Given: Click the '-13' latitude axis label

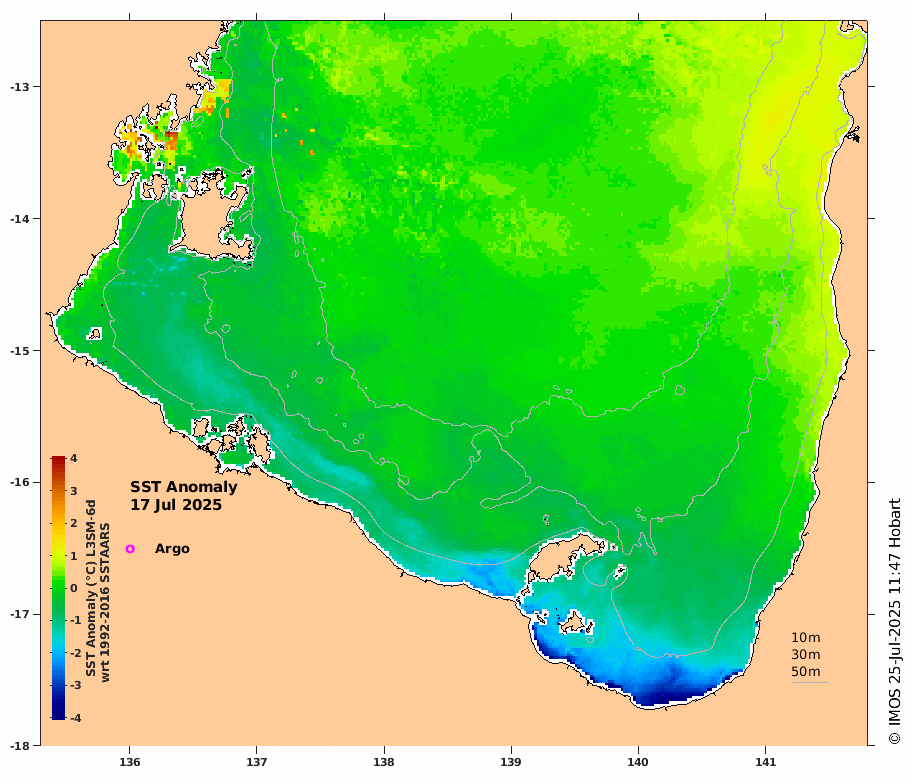Looking at the screenshot, I should tap(20, 86).
